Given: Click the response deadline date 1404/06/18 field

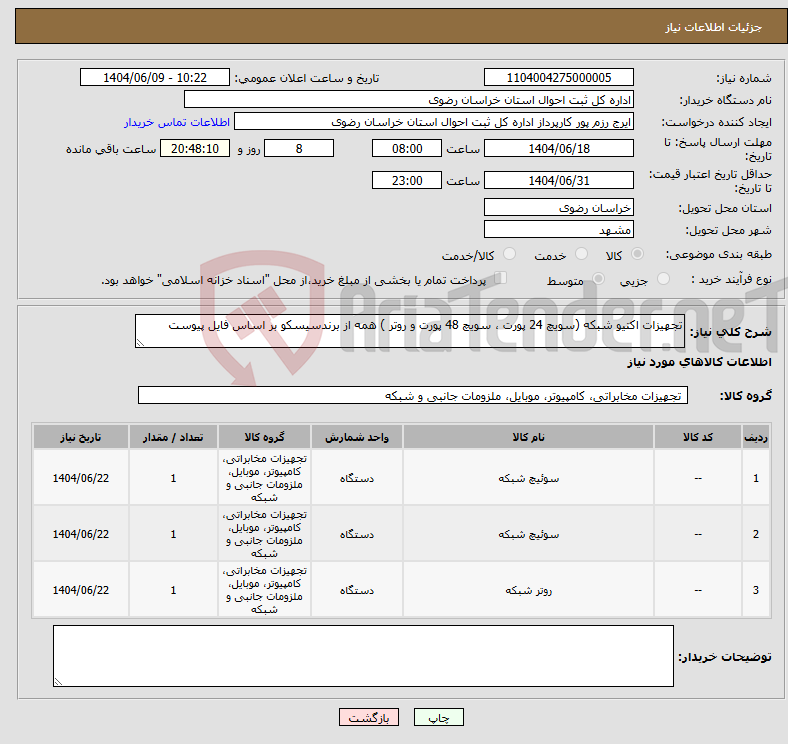Looking at the screenshot, I should point(558,148).
